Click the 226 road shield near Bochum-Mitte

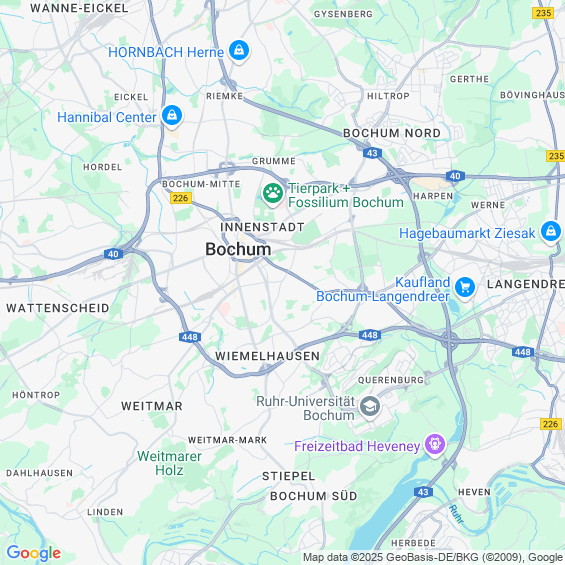click(181, 198)
